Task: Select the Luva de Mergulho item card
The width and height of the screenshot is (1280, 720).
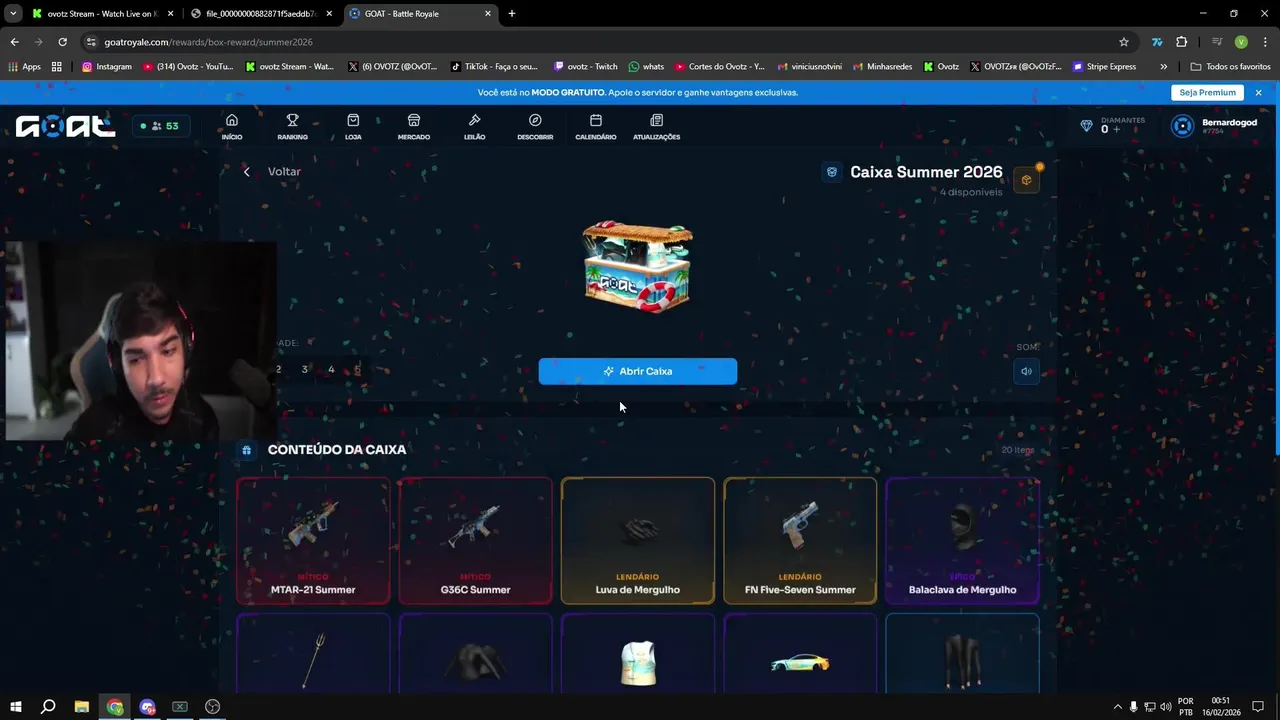Action: tap(638, 541)
